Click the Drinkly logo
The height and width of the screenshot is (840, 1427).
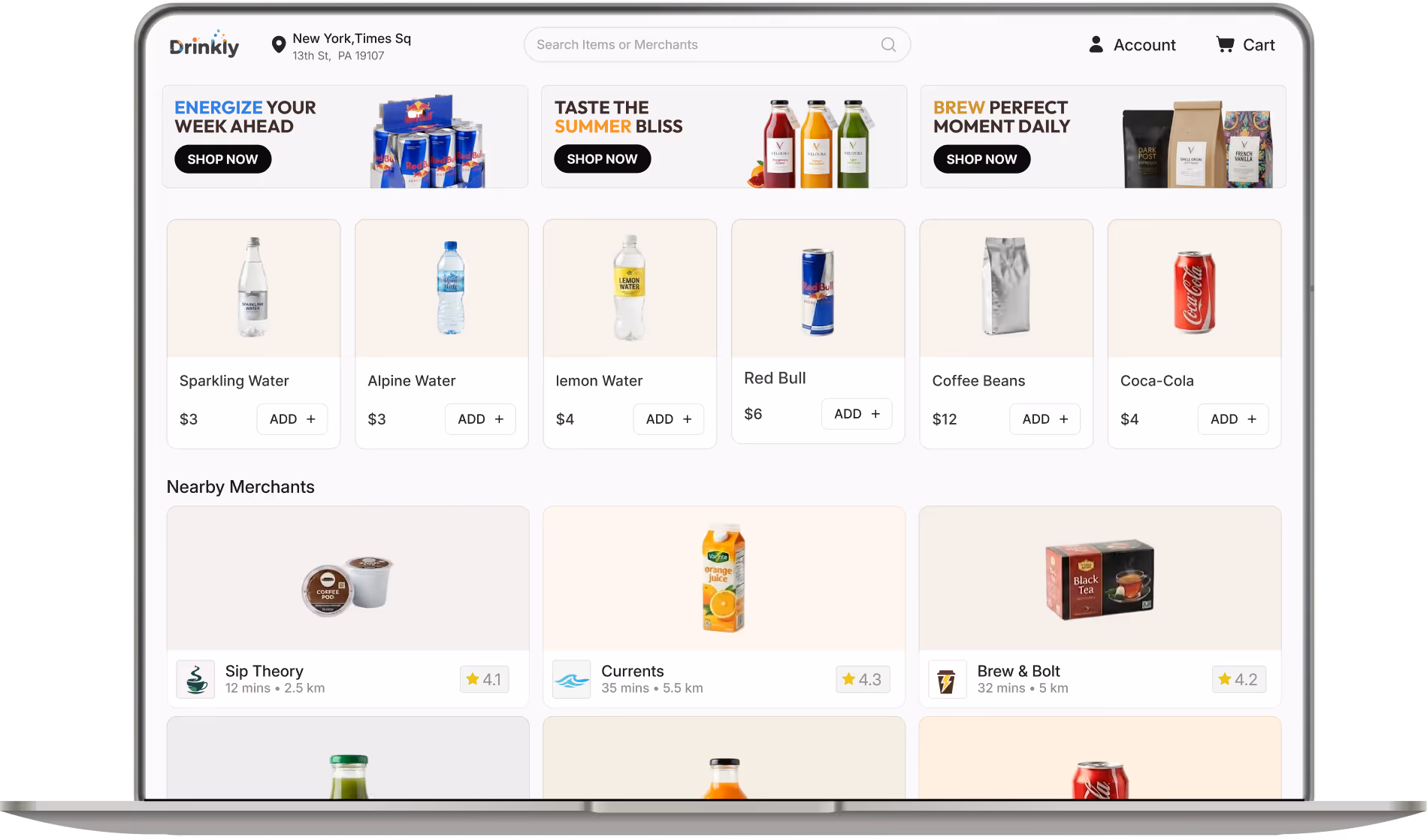204,44
